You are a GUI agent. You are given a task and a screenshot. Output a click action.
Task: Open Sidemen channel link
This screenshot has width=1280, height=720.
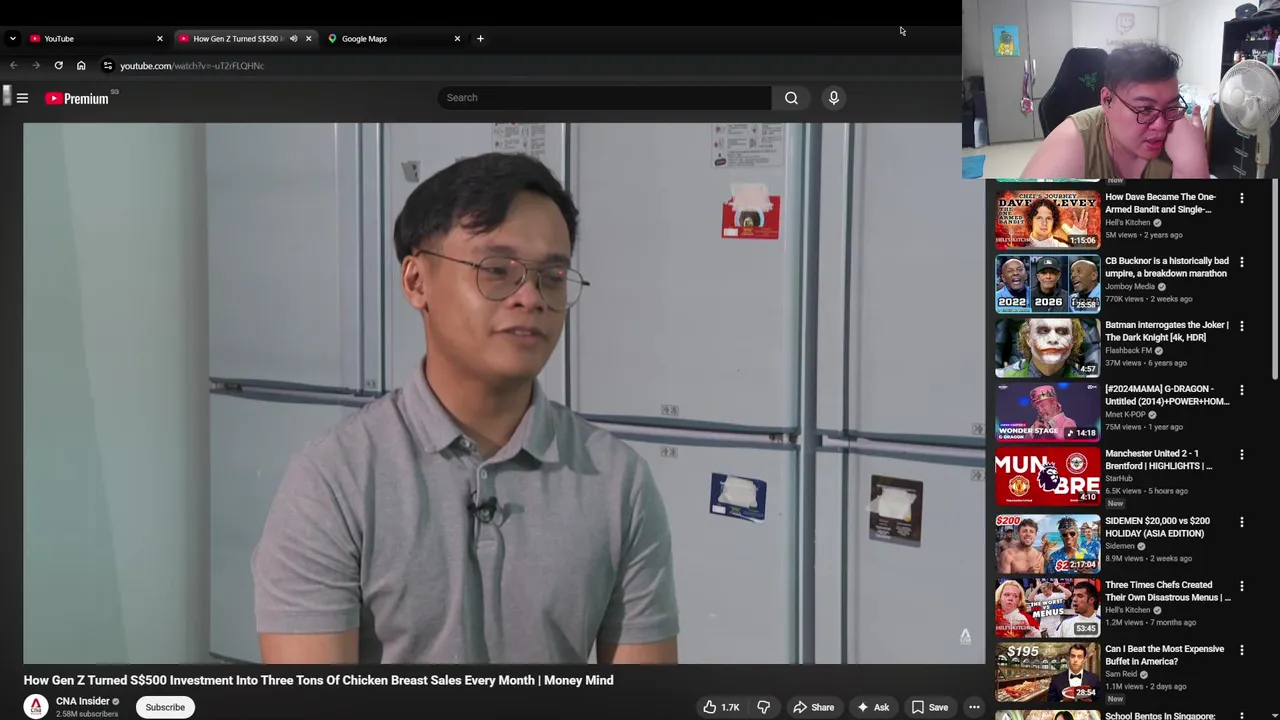1120,546
